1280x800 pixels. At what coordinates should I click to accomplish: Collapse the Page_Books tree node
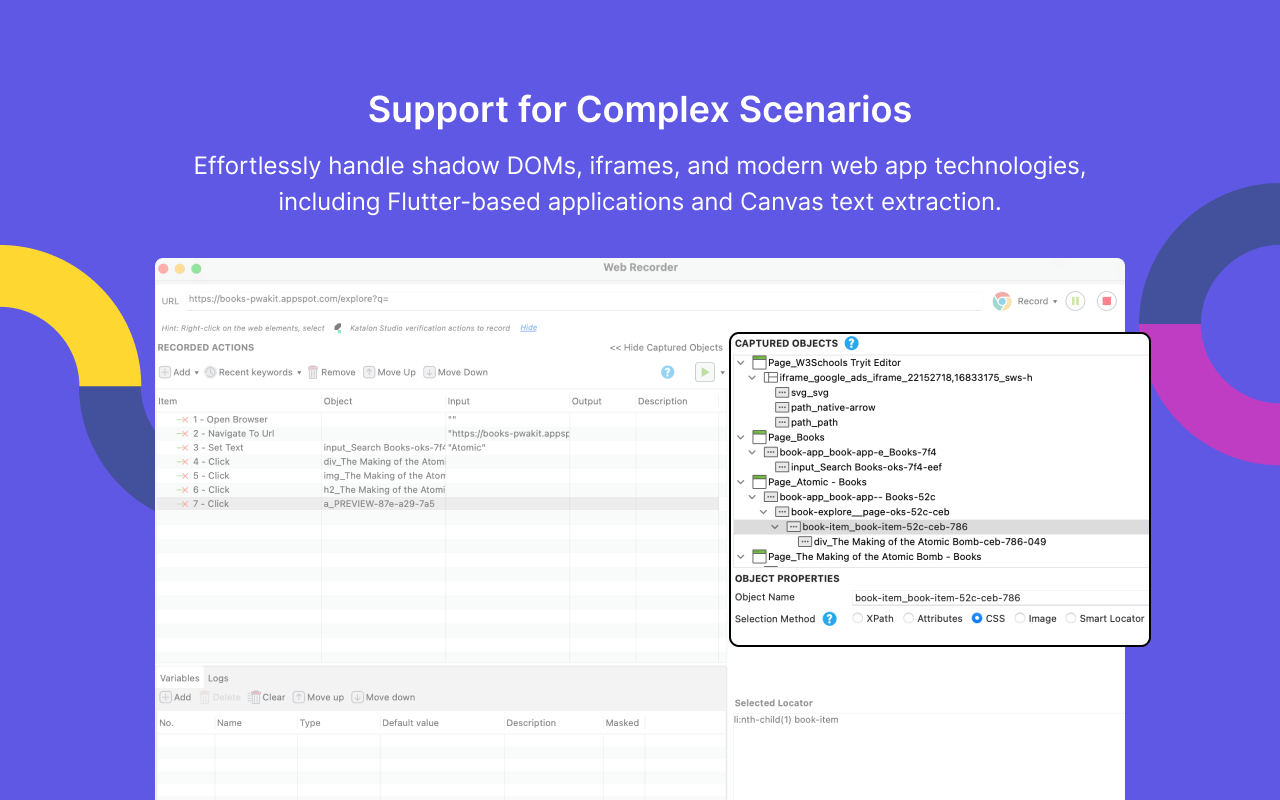741,437
